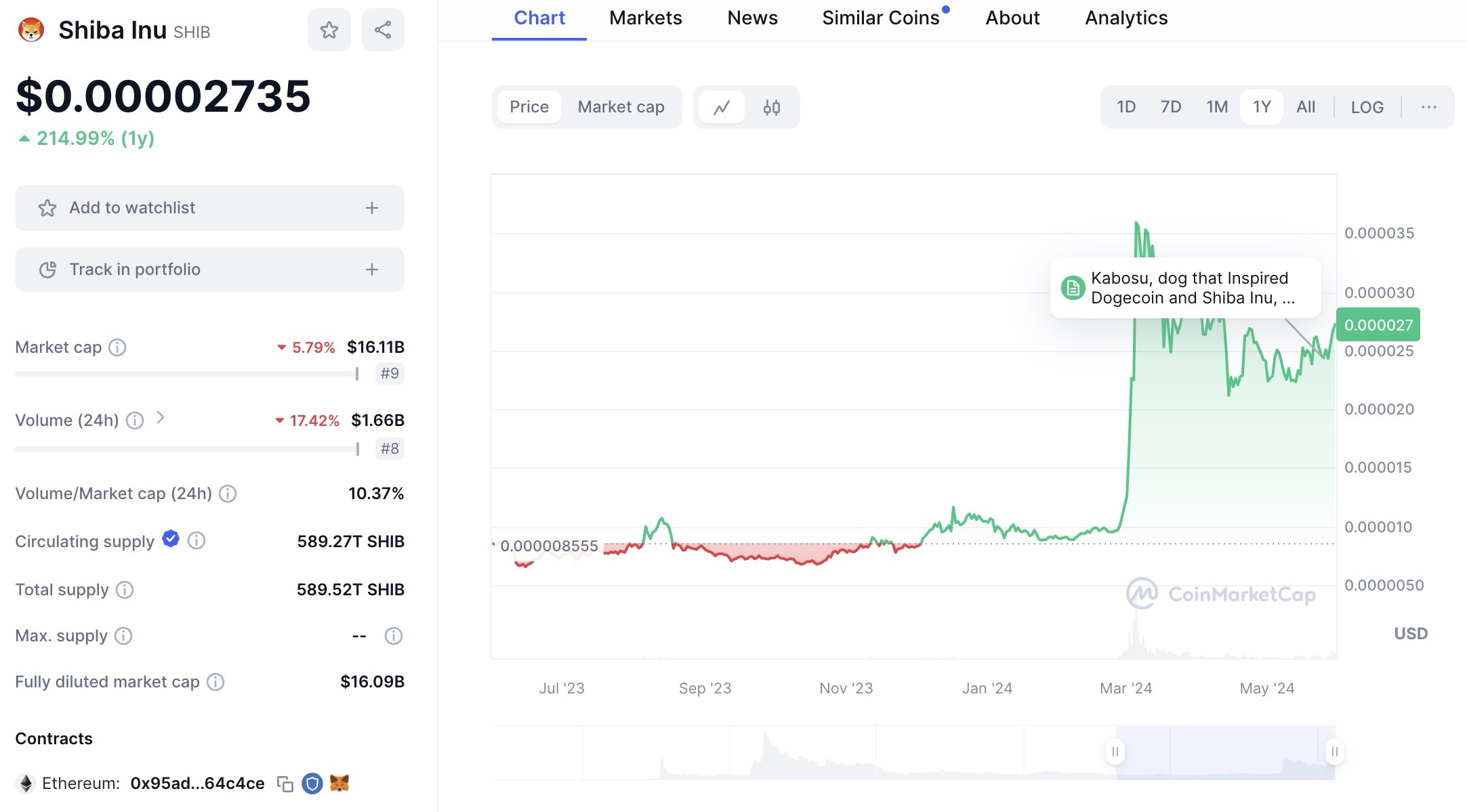Screen dimensions: 1467x812
Task: Click the 0.000027 current price label on axis
Action: pos(1378,325)
